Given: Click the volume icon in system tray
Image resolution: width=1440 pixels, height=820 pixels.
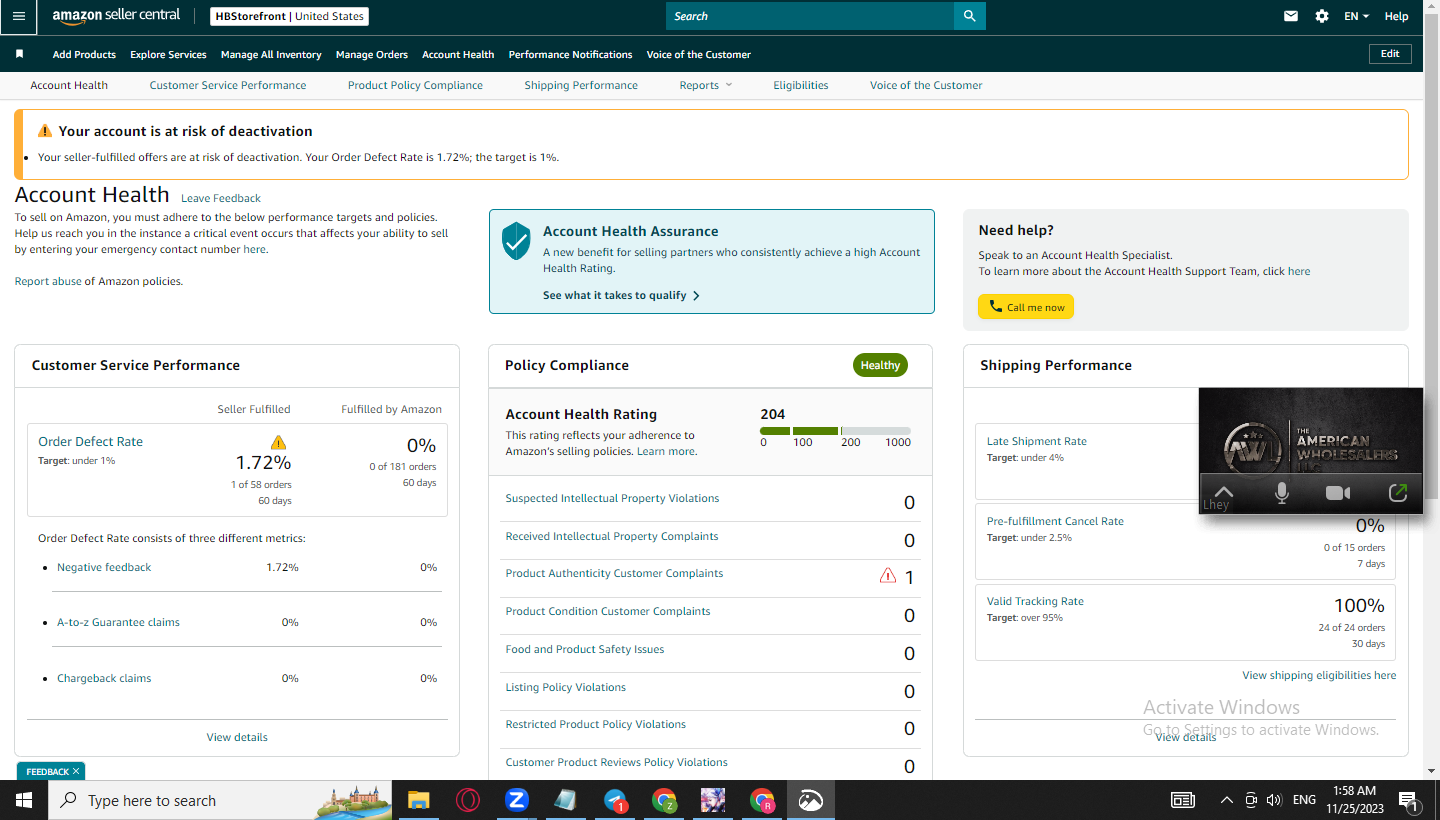Looking at the screenshot, I should pyautogui.click(x=1274, y=800).
